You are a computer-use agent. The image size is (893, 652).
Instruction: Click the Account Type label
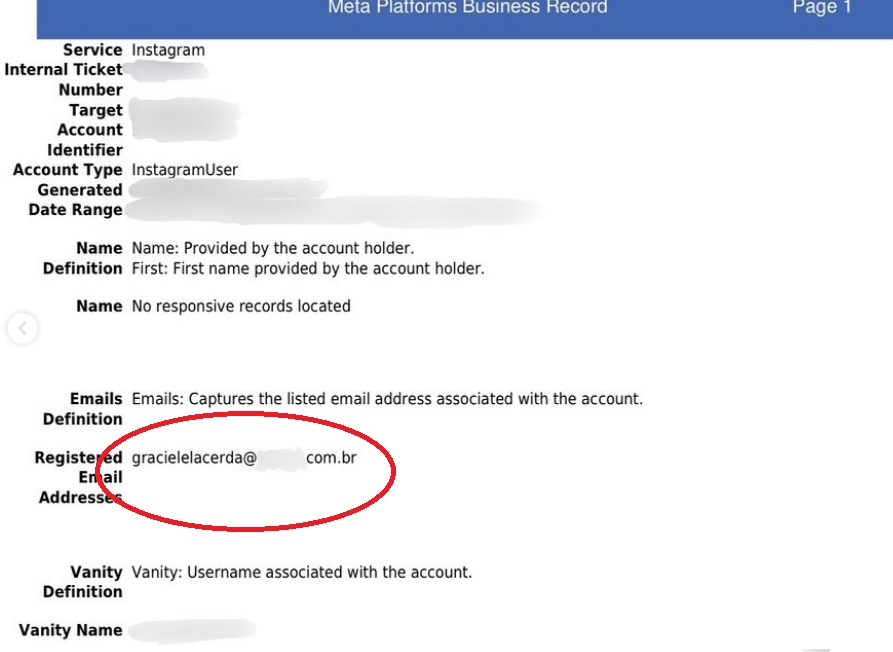67,170
